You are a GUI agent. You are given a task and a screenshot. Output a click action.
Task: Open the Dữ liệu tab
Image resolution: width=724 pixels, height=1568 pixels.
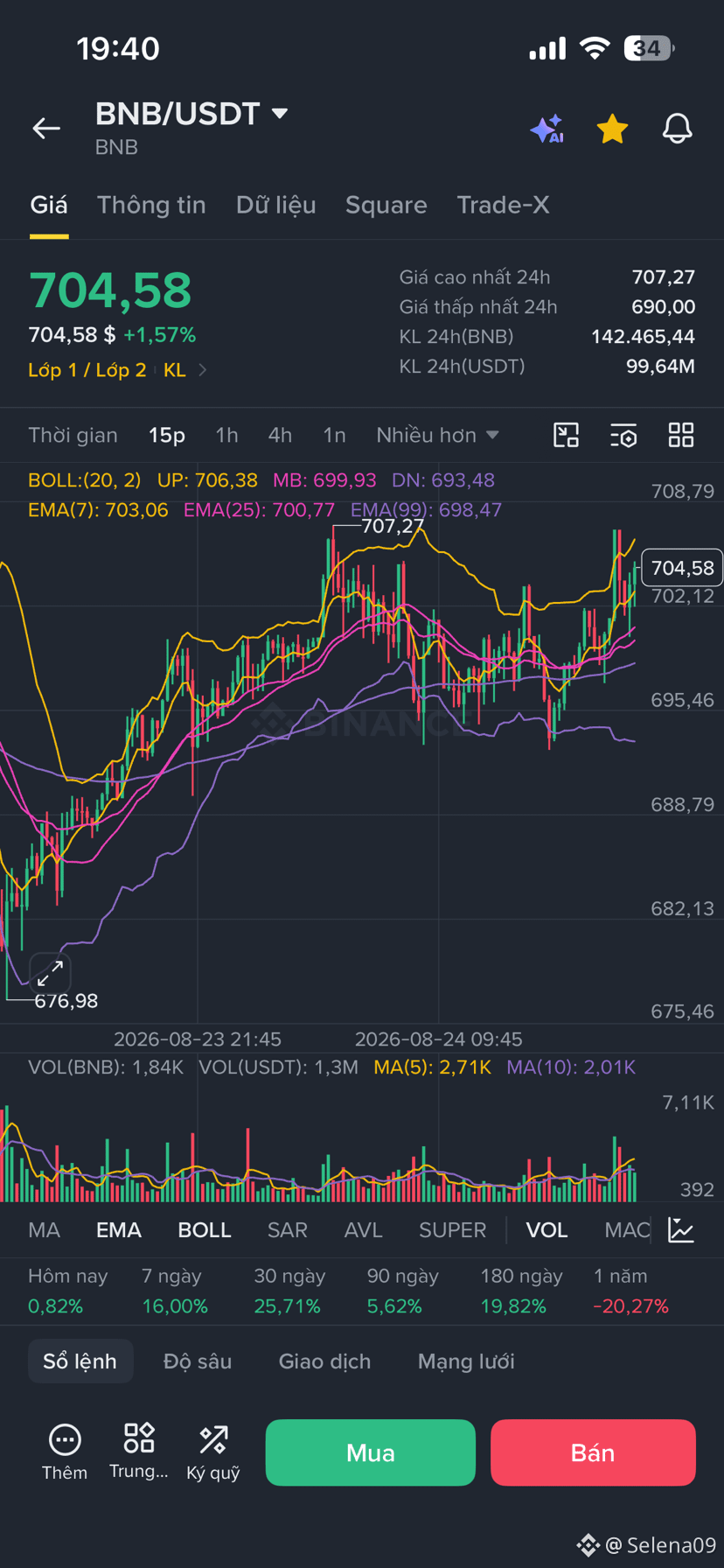(x=275, y=205)
